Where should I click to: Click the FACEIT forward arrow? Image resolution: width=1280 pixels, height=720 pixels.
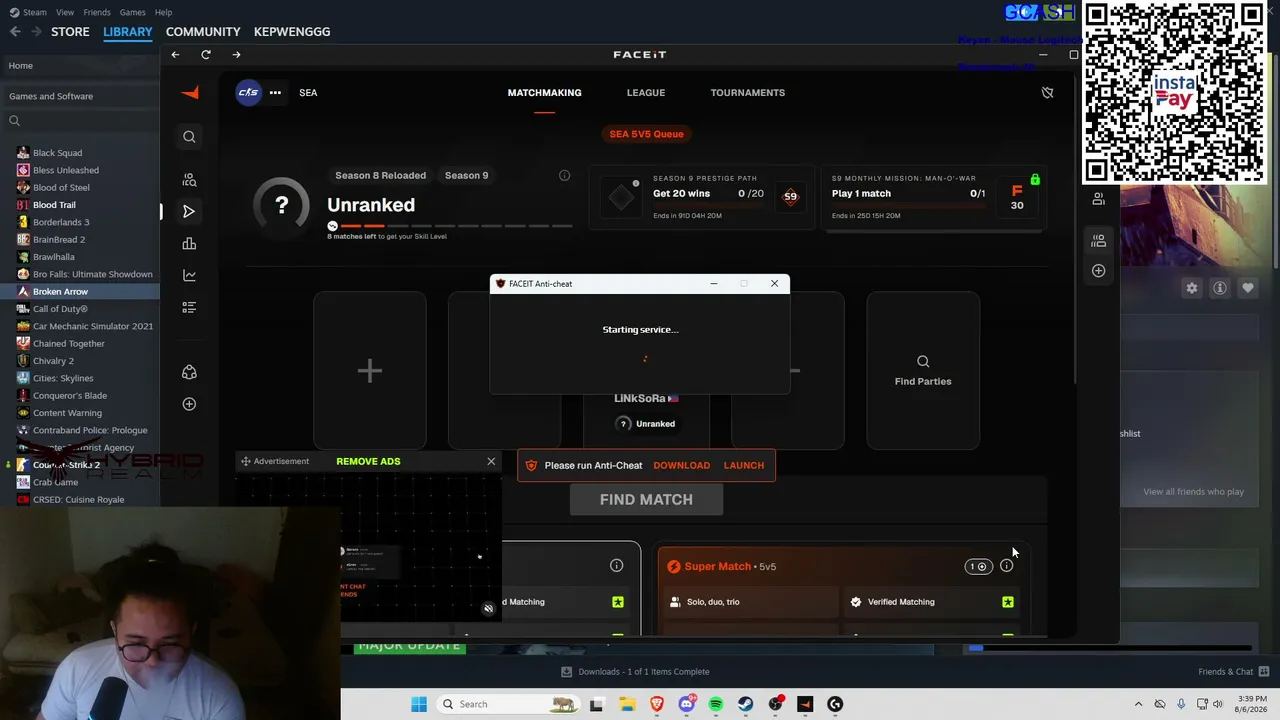click(x=236, y=55)
